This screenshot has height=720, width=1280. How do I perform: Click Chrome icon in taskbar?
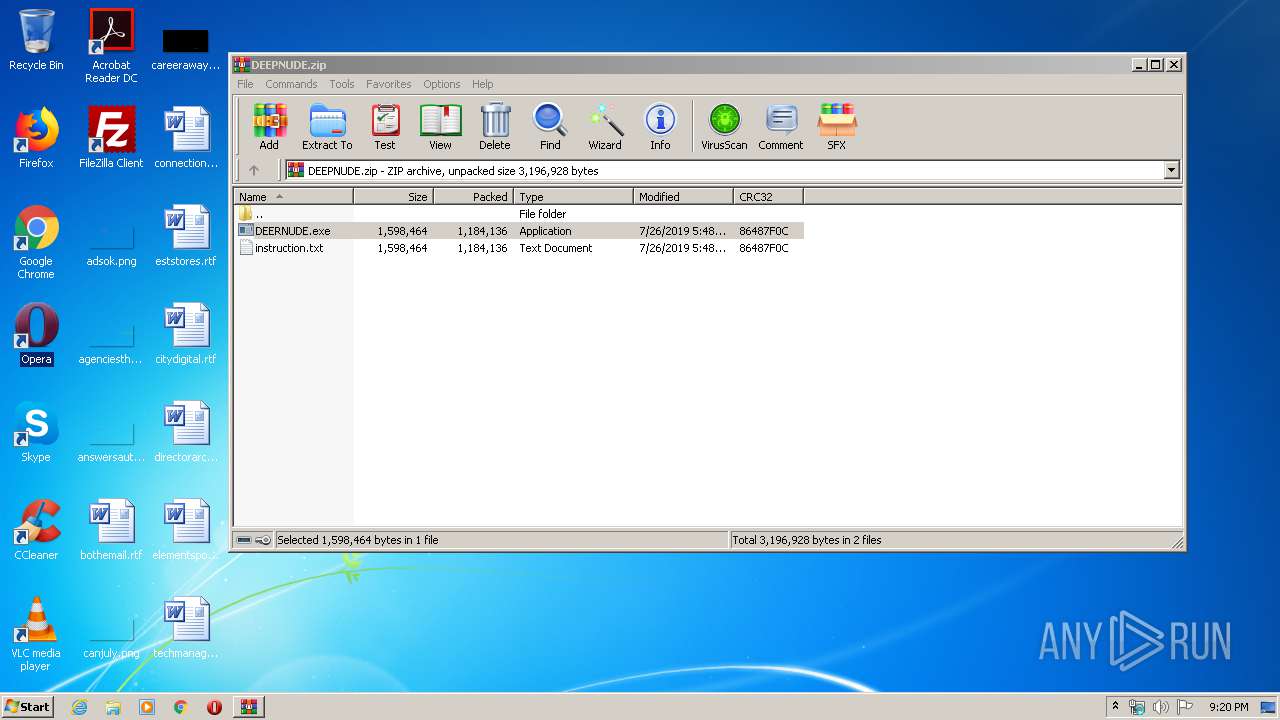pos(181,707)
